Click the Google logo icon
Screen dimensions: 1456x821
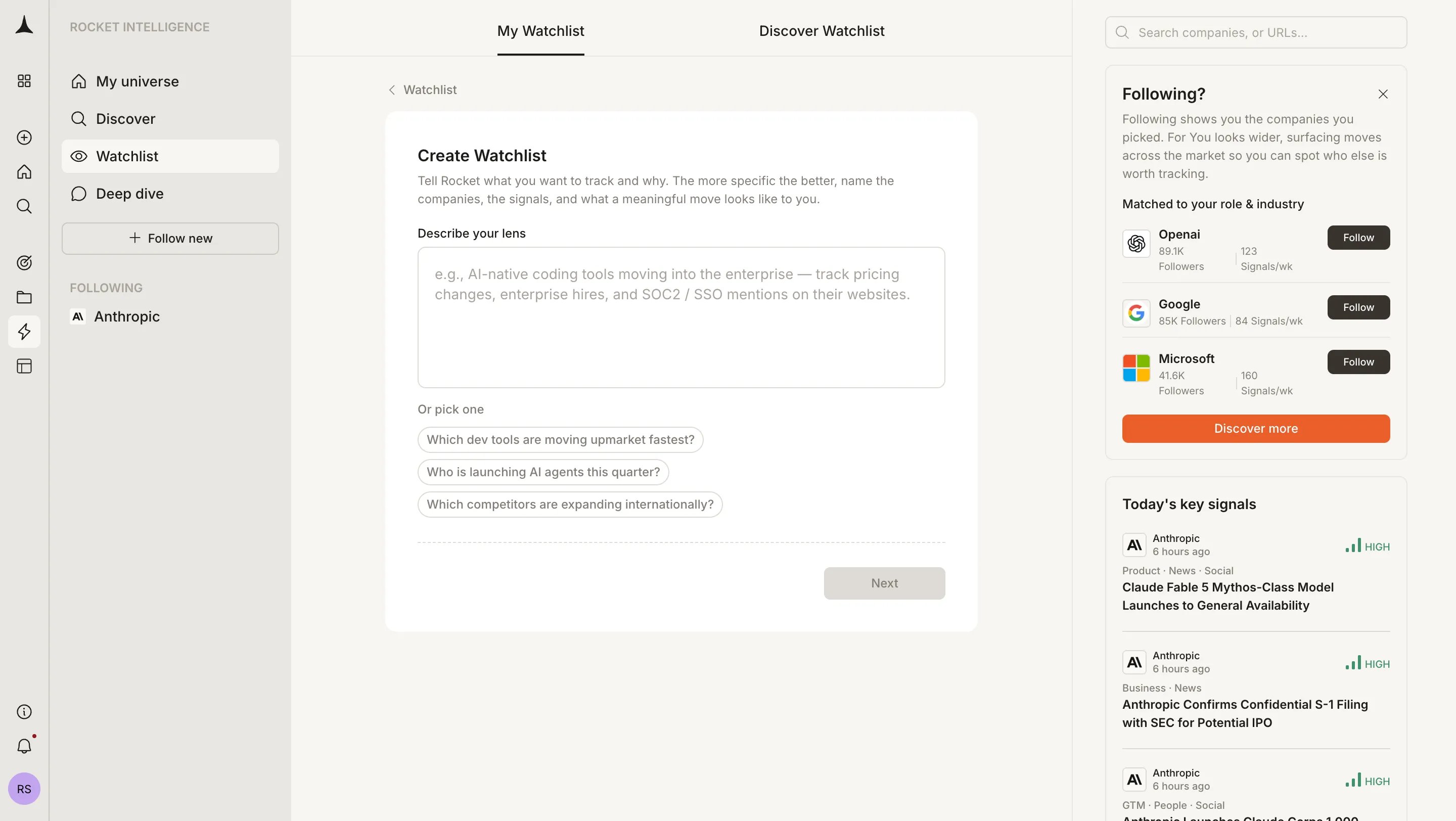pos(1136,313)
